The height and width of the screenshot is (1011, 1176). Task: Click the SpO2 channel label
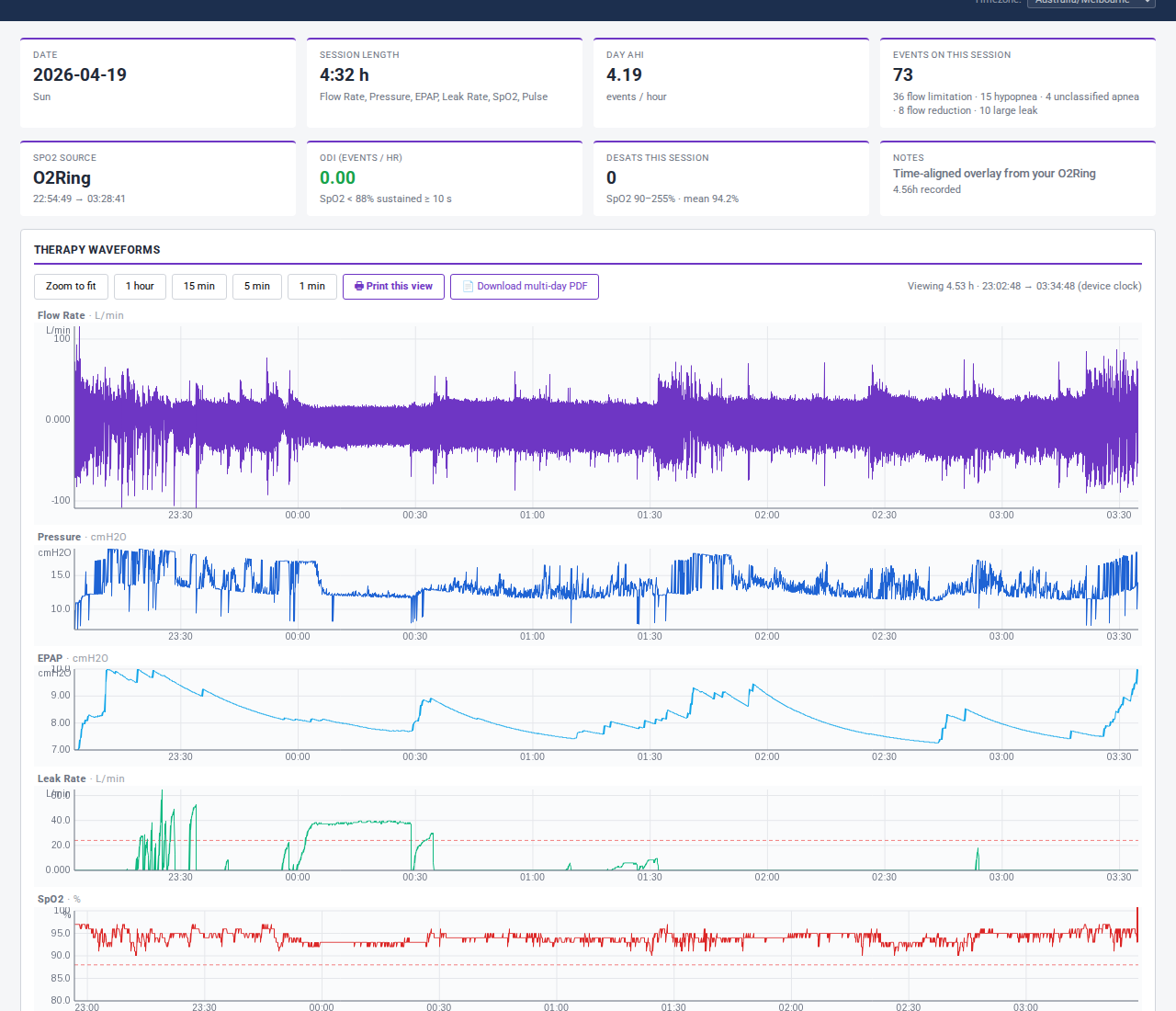pyautogui.click(x=50, y=899)
